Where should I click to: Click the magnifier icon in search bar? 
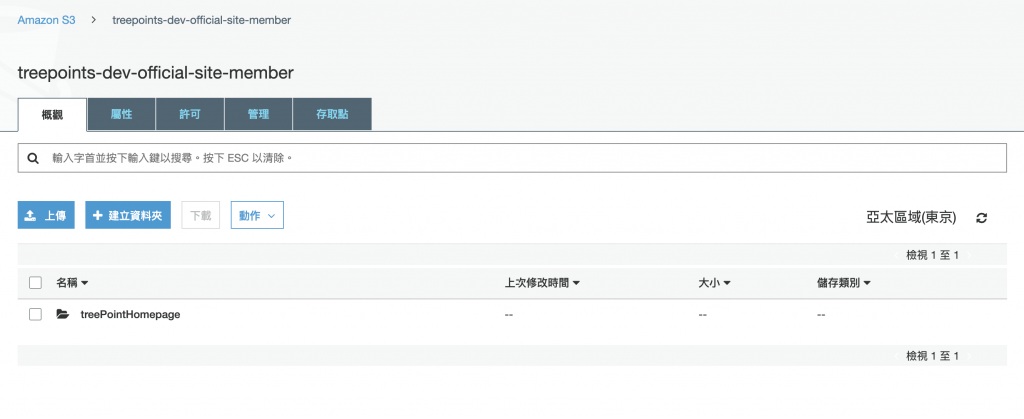click(x=32, y=159)
